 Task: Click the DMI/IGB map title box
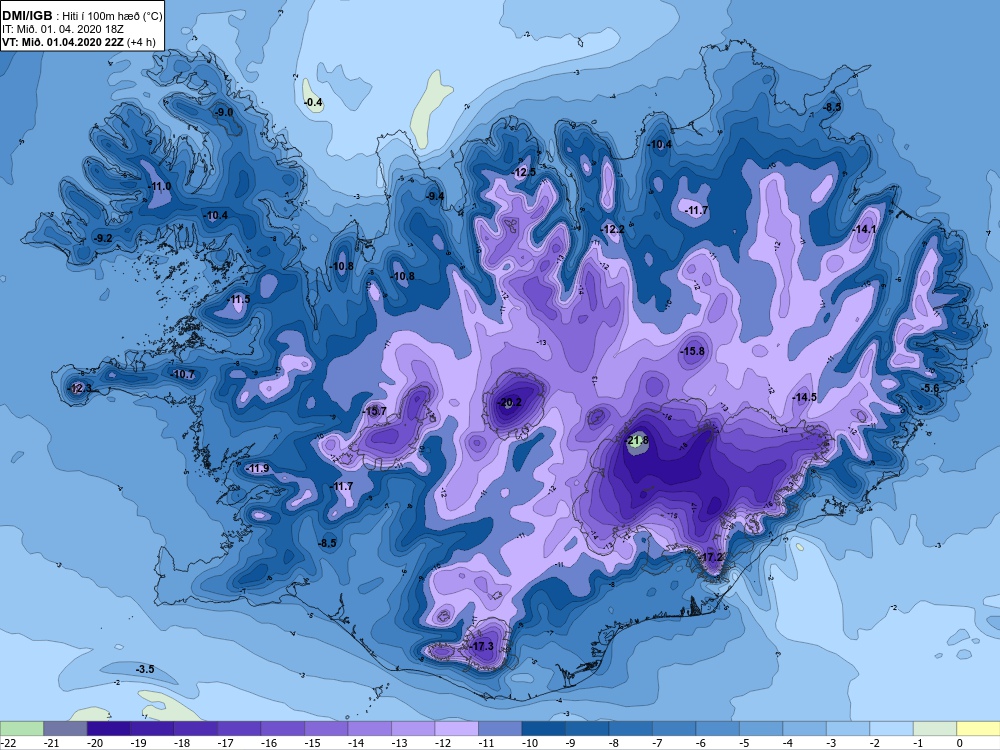(x=82, y=26)
